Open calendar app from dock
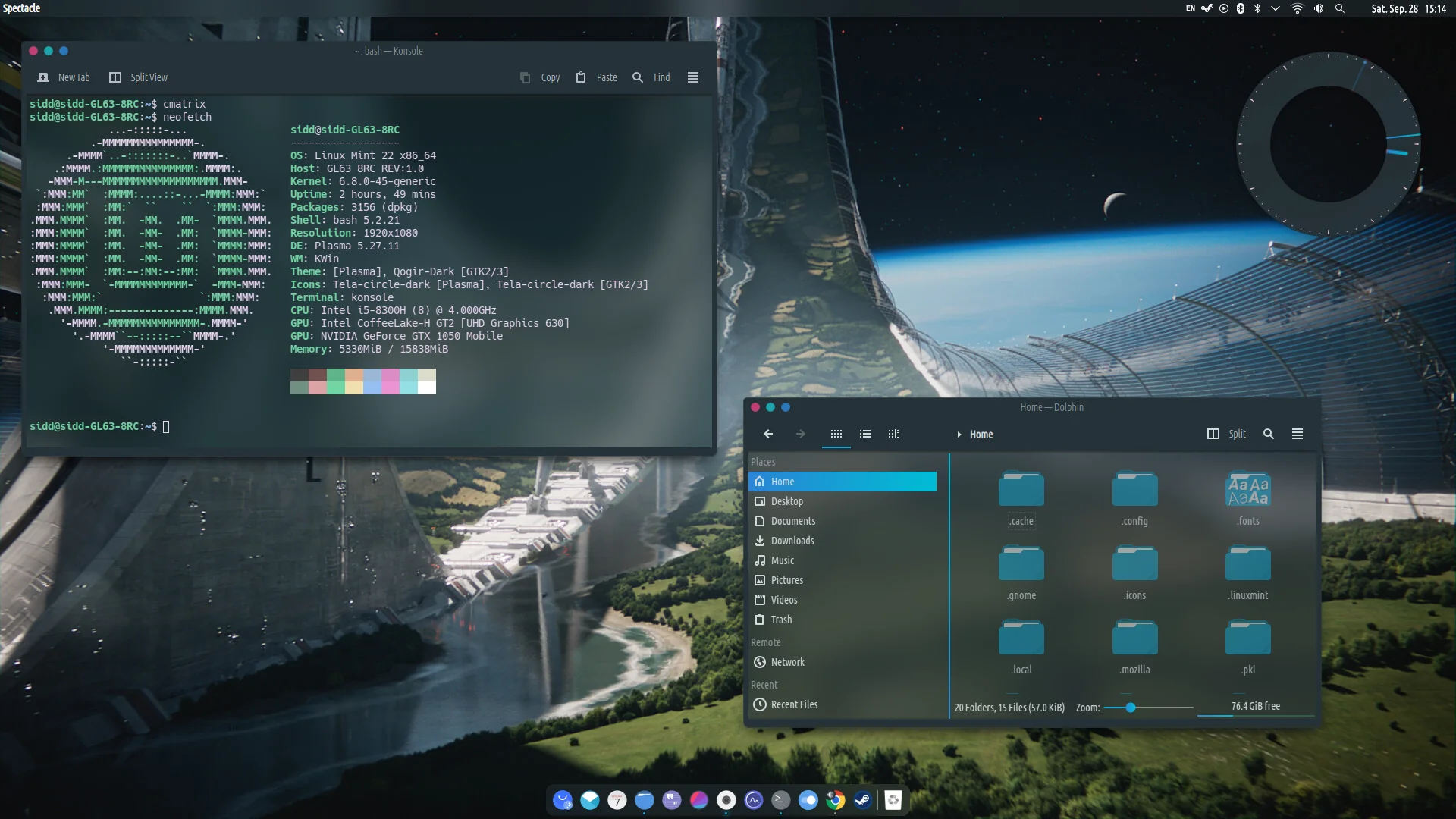Image resolution: width=1456 pixels, height=819 pixels. pos(617,800)
